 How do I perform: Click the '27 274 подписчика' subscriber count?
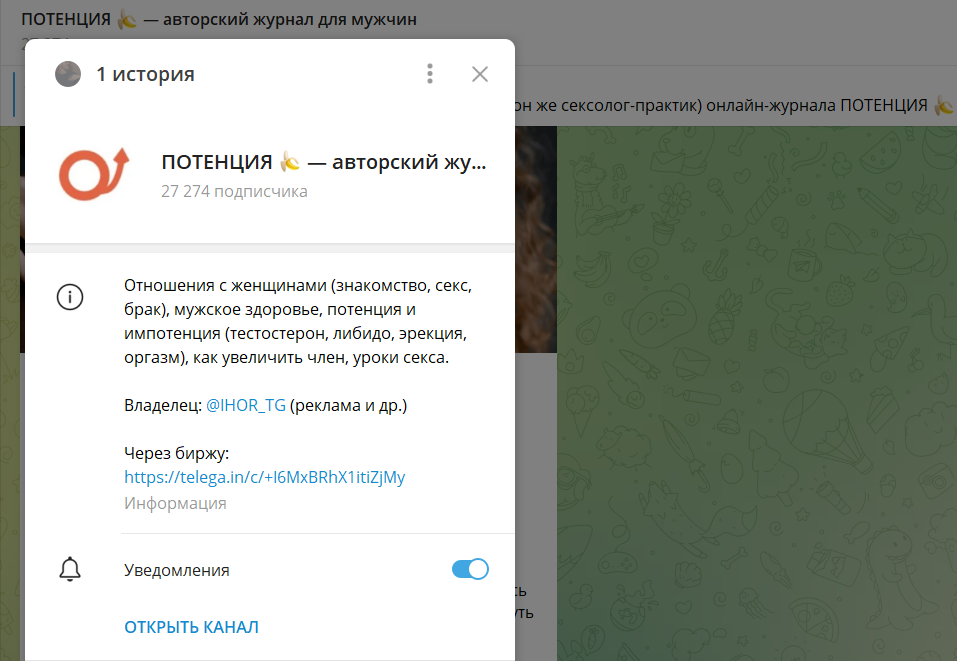coord(234,192)
